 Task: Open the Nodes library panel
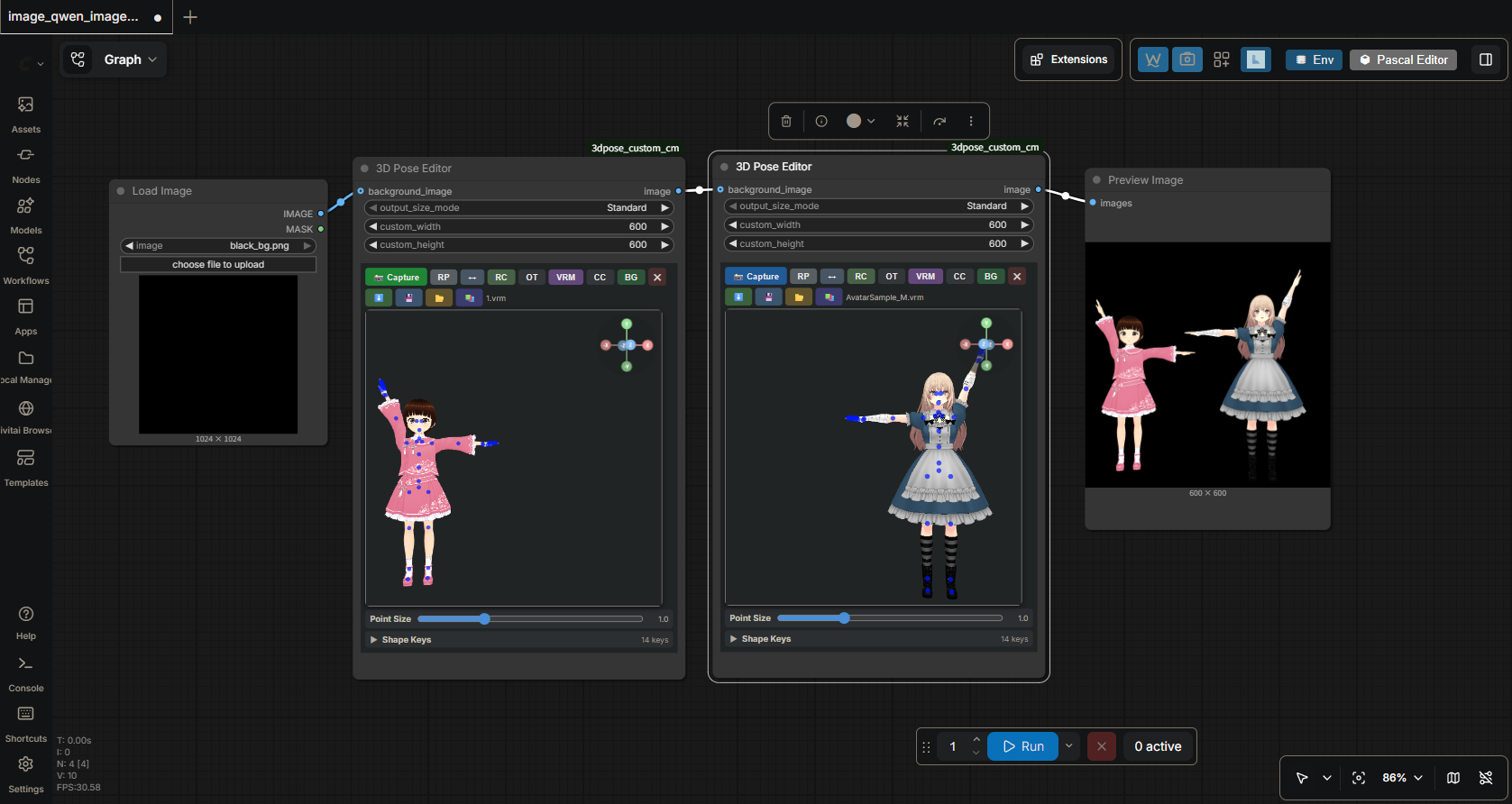pyautogui.click(x=26, y=165)
